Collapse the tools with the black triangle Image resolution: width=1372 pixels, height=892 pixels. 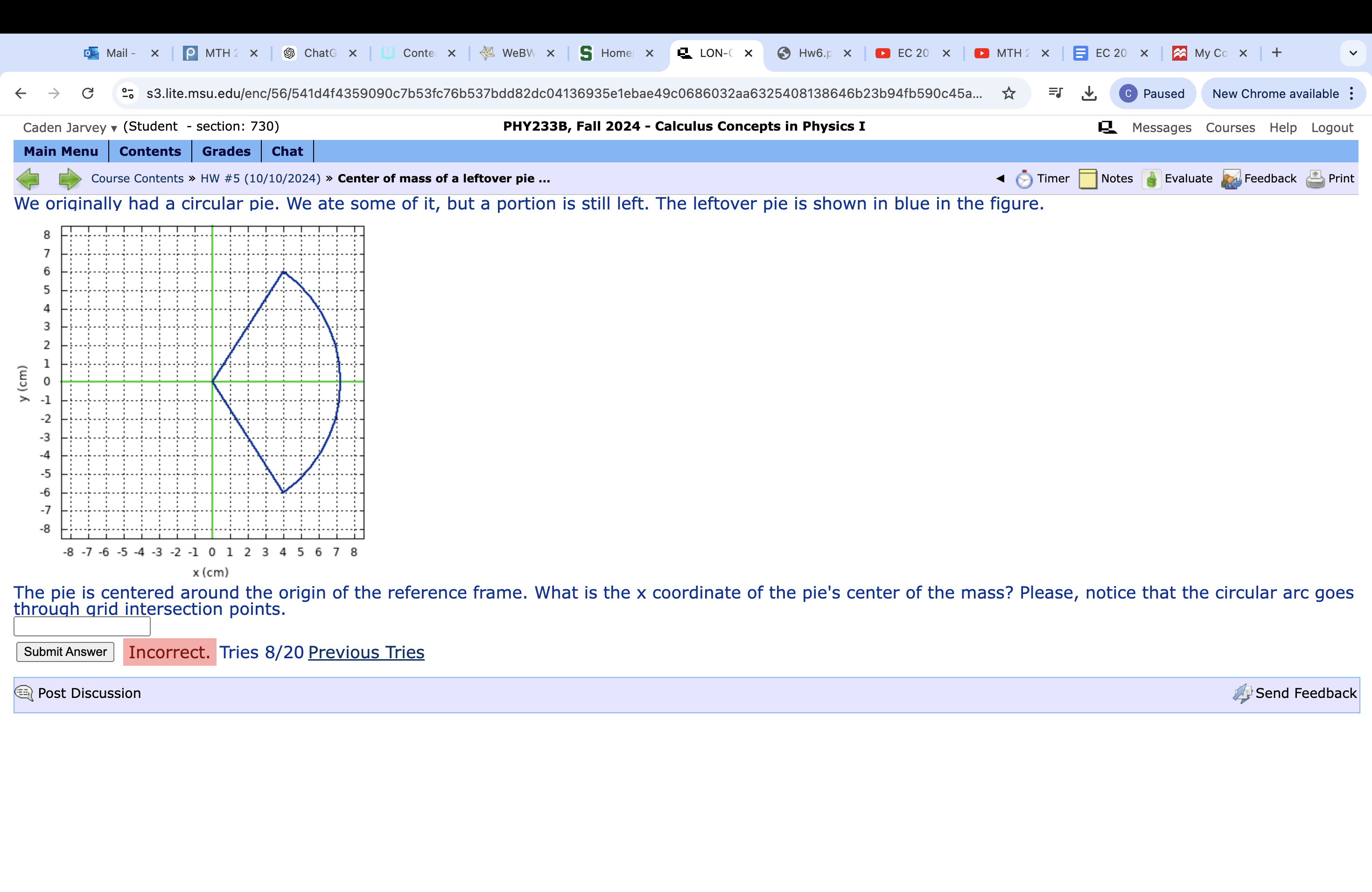click(x=1000, y=179)
